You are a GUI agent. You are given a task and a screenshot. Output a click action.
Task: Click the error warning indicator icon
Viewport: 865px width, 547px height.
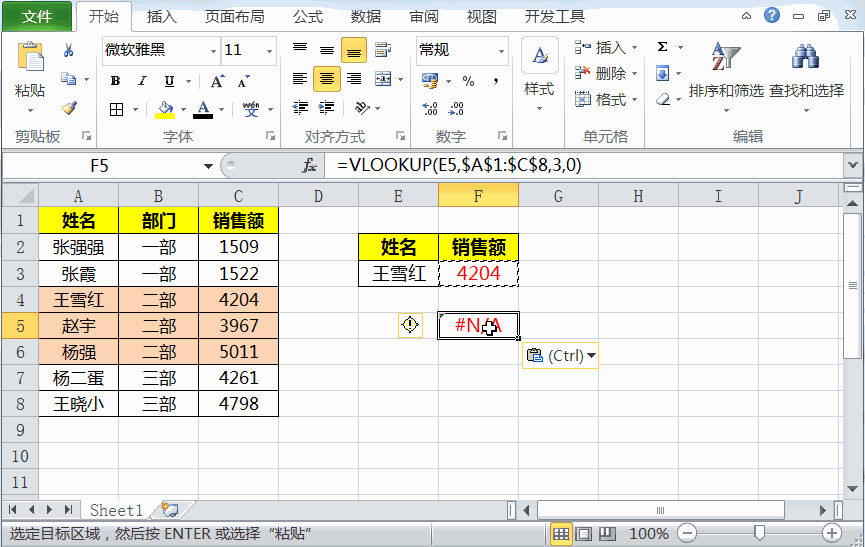pyautogui.click(x=410, y=325)
